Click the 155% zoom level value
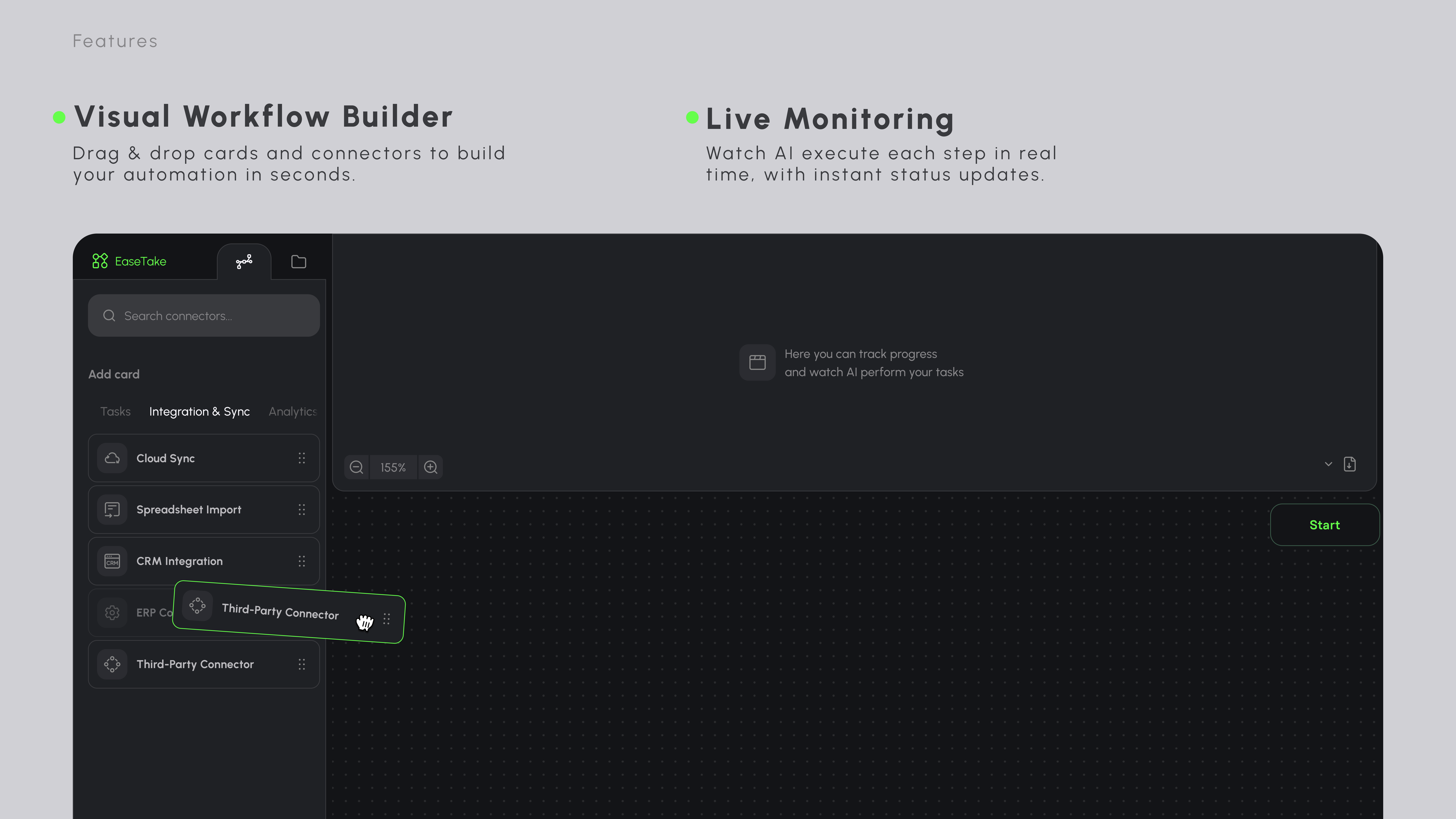Screen dimensions: 1456x819 click(393, 468)
